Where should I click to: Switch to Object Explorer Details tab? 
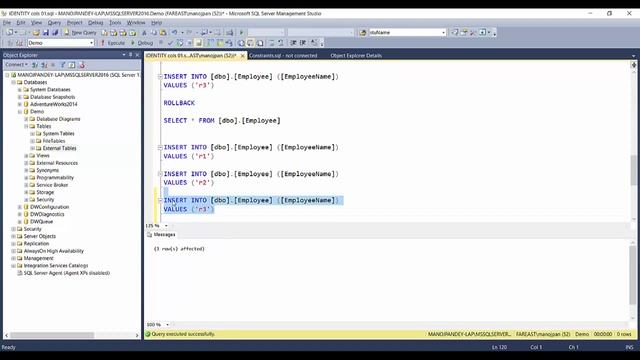[x=356, y=56]
